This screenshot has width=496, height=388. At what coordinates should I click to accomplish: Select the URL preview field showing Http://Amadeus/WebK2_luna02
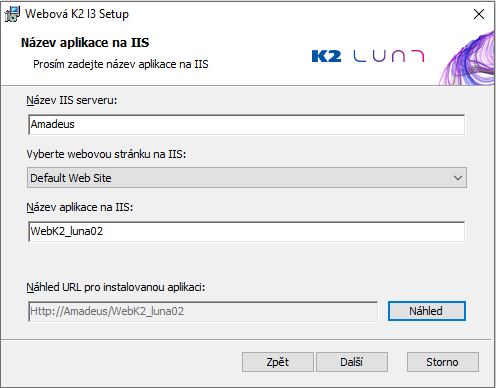coord(203,311)
